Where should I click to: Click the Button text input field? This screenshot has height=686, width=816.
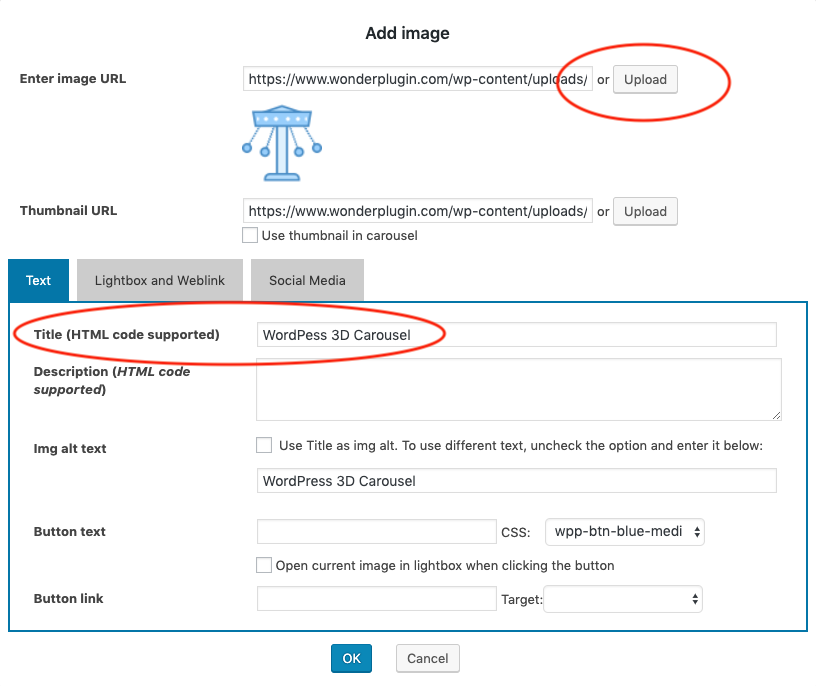(x=376, y=532)
